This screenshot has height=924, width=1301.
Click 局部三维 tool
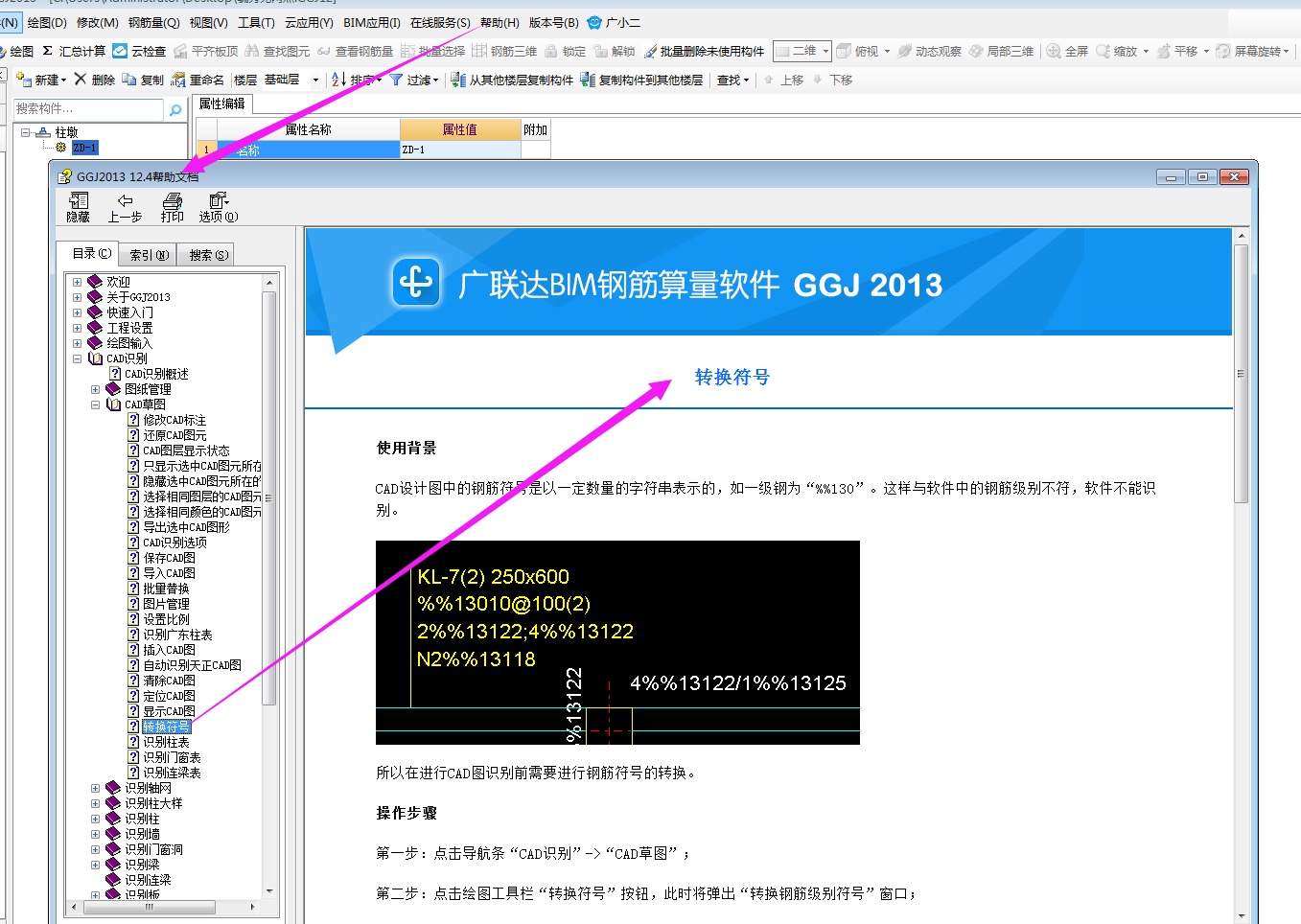[x=1001, y=51]
